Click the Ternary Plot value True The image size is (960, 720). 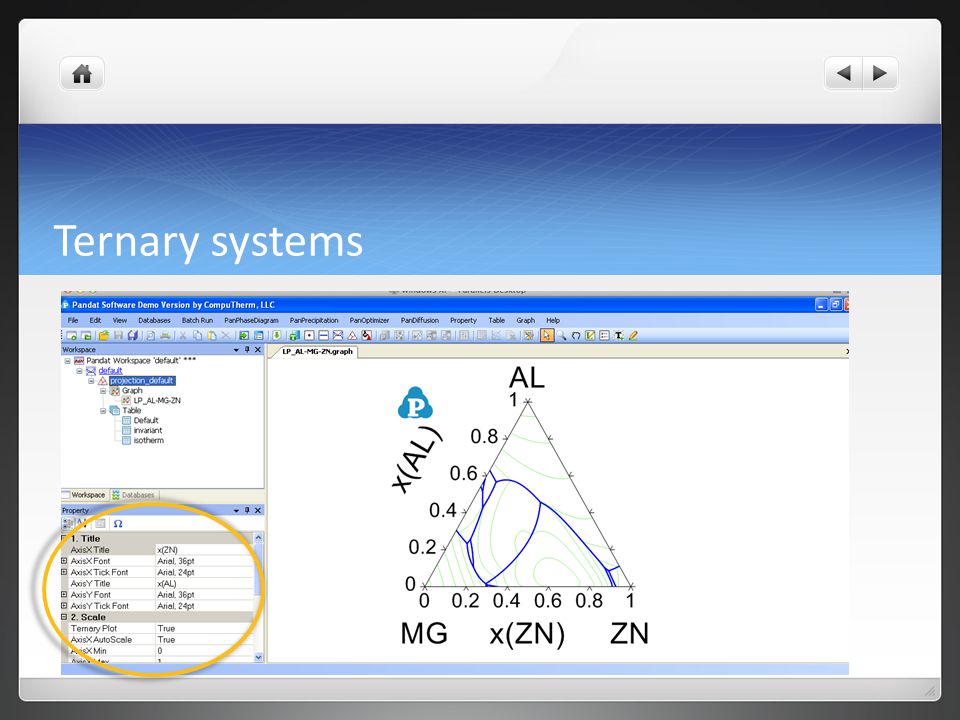(204, 628)
